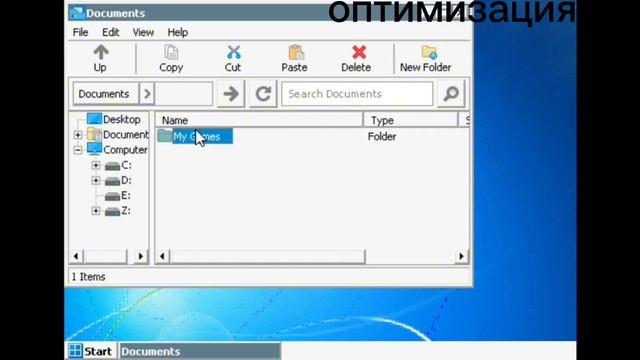This screenshot has height=360, width=640.
Task: Click the Documents taskbar button
Action: pyautogui.click(x=200, y=351)
